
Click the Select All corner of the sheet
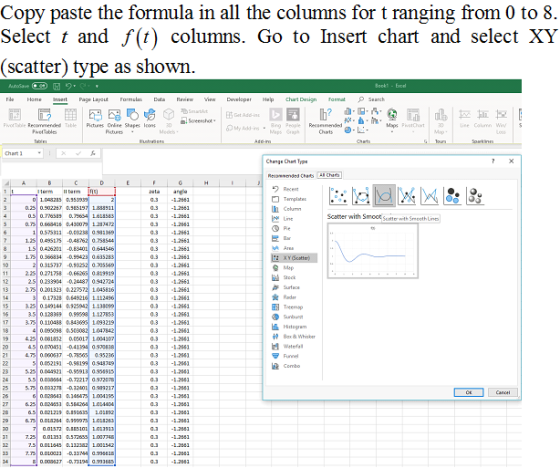[6, 183]
